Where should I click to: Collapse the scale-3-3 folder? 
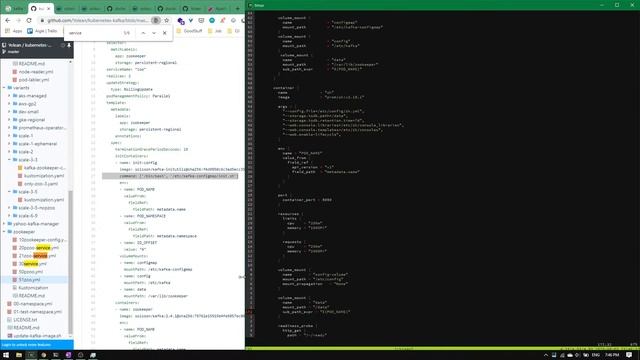click(9, 160)
